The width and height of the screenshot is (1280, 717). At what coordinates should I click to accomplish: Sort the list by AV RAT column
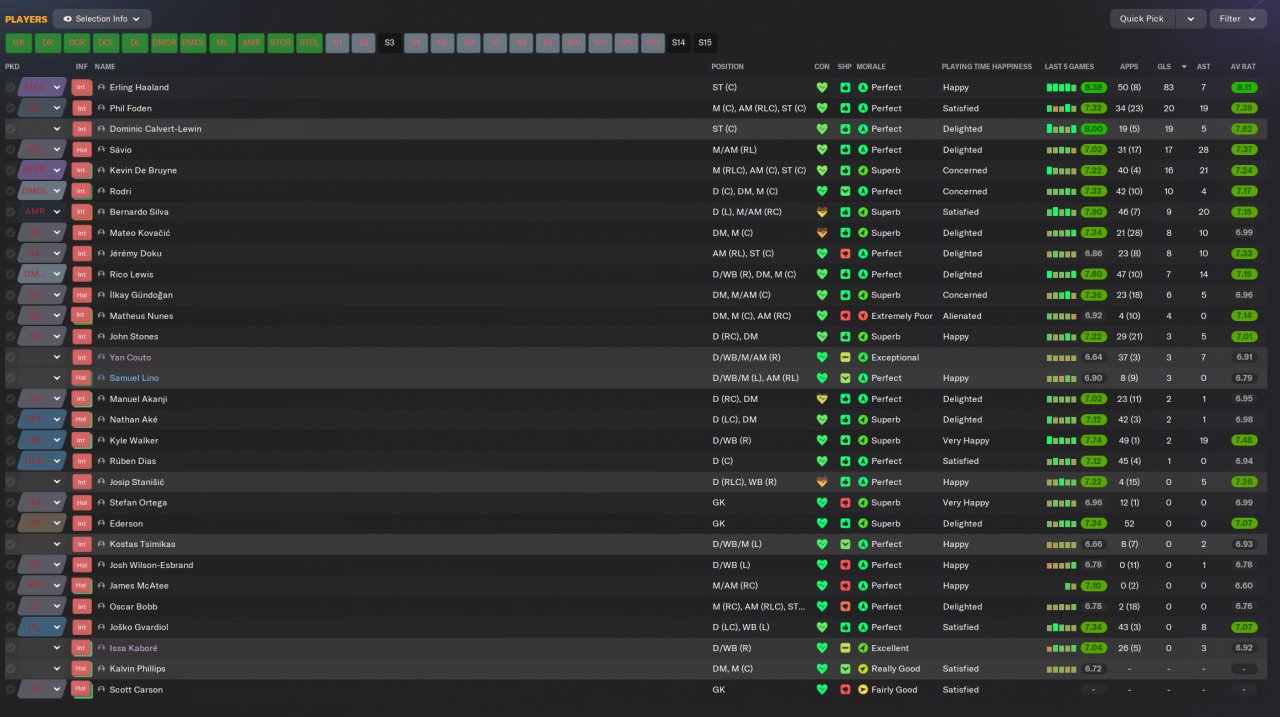1242,67
